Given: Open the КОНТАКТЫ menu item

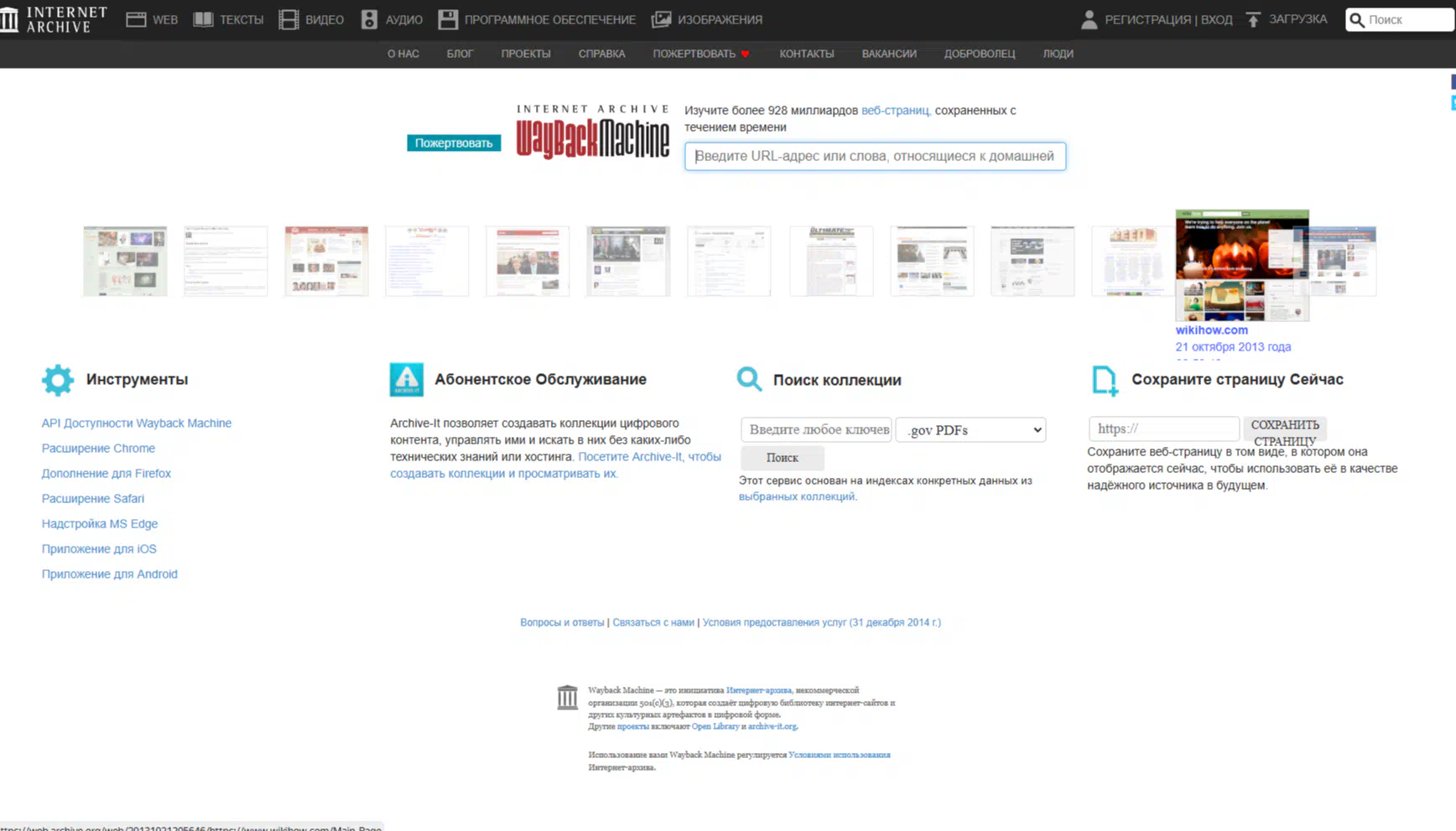Looking at the screenshot, I should [x=807, y=54].
